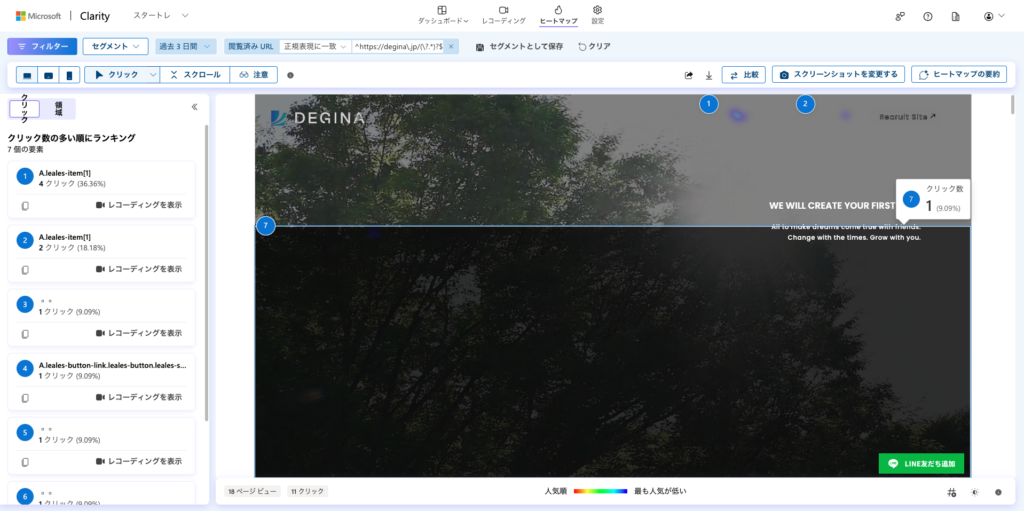The image size is (1024, 511).
Task: Click the info dot beside 注意
Action: pyautogui.click(x=290, y=75)
